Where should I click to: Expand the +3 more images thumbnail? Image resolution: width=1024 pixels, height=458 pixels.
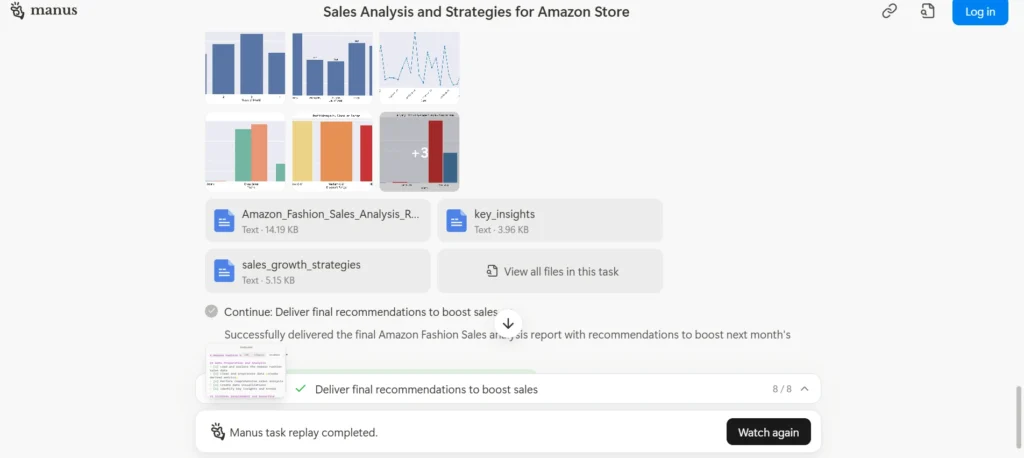click(419, 152)
